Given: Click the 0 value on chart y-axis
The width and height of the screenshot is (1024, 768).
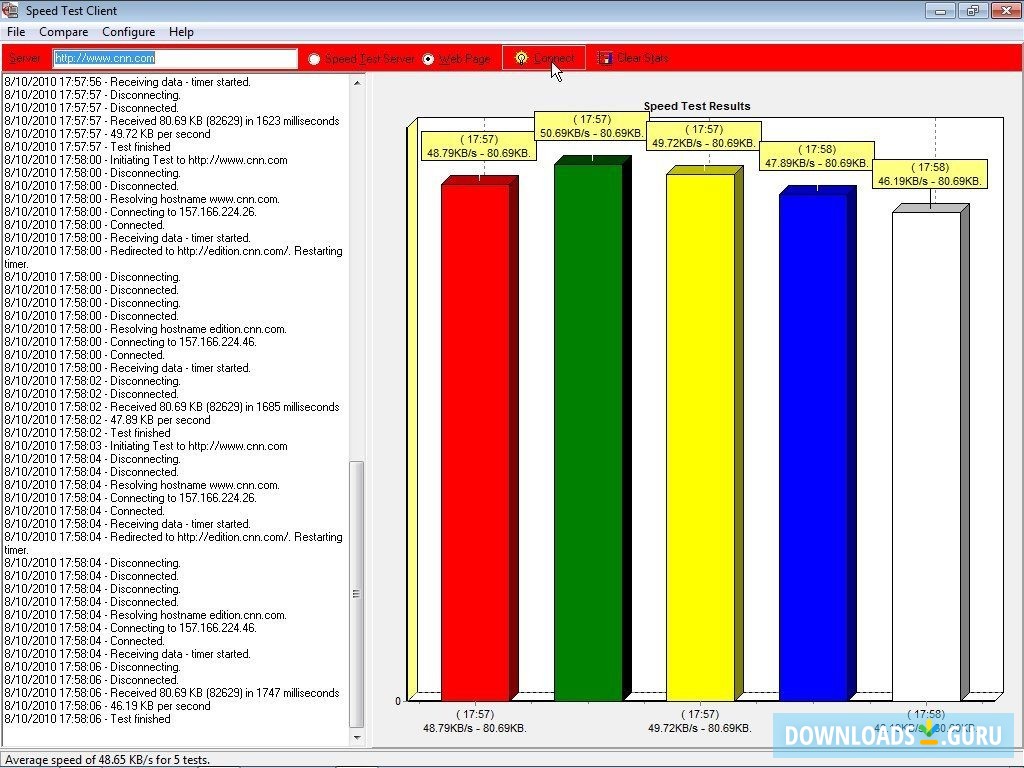Looking at the screenshot, I should click(398, 701).
